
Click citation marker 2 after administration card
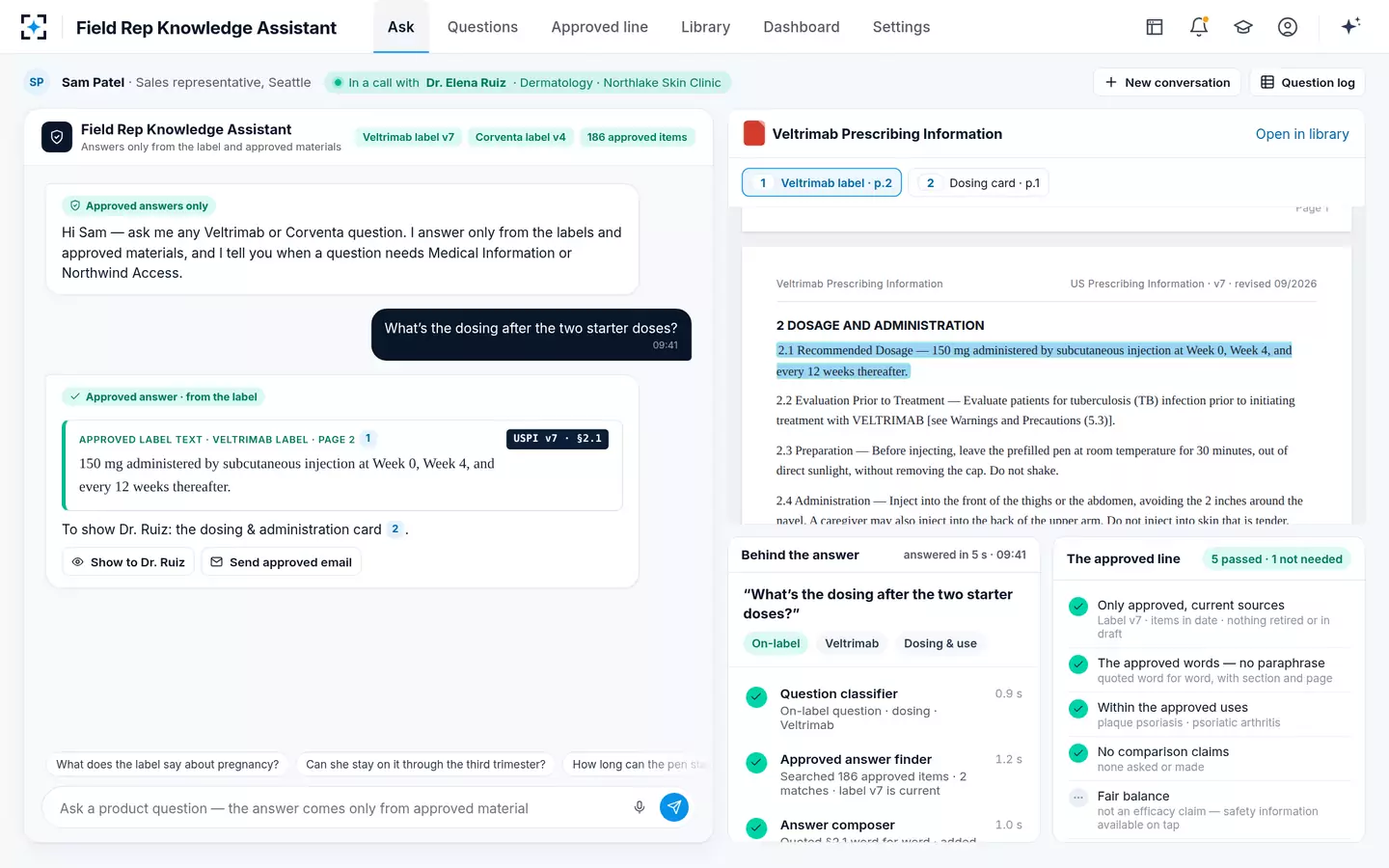coord(395,529)
